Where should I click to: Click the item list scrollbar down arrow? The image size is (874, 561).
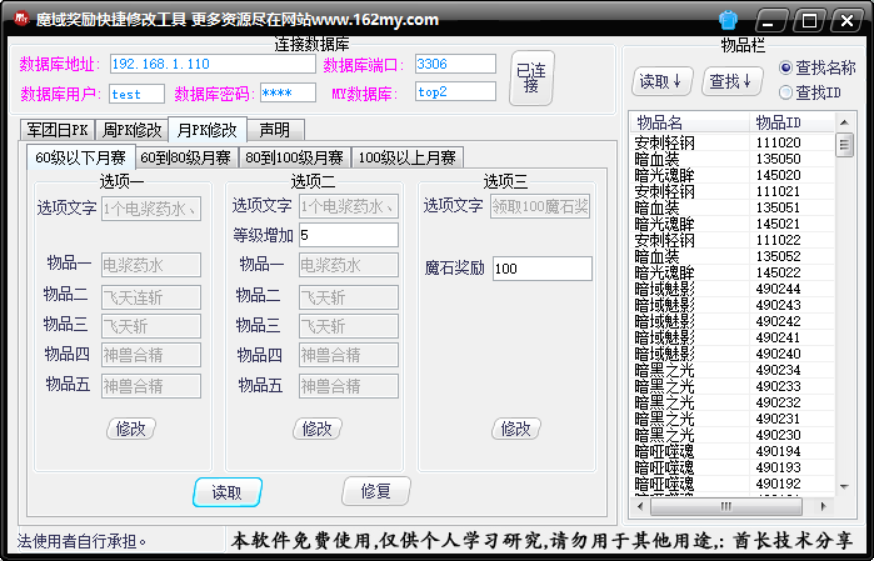(845, 486)
